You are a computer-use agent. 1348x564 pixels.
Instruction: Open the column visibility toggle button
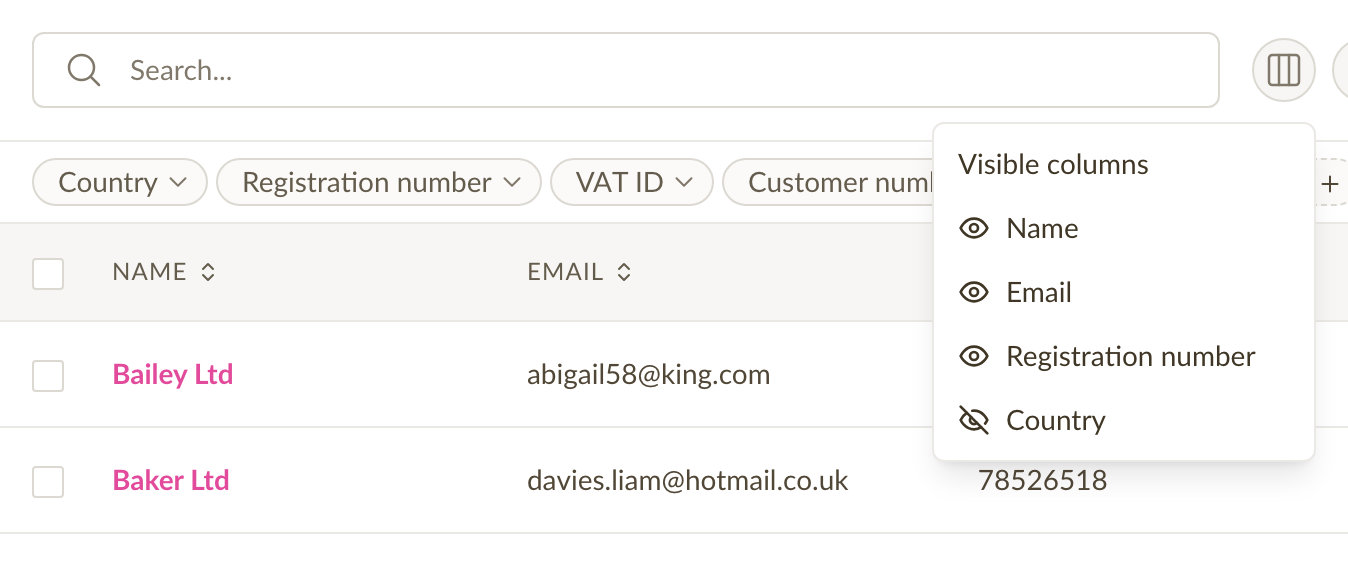[1283, 70]
